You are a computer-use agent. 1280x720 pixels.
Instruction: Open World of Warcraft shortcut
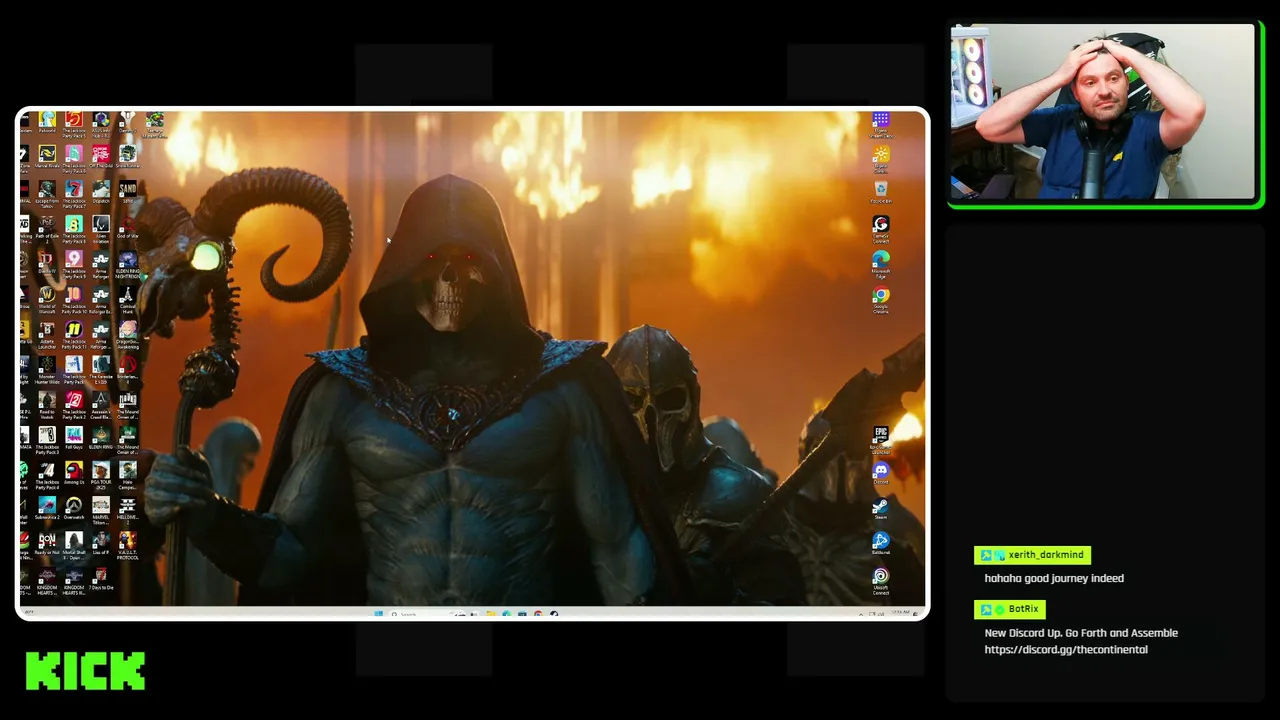(47, 299)
